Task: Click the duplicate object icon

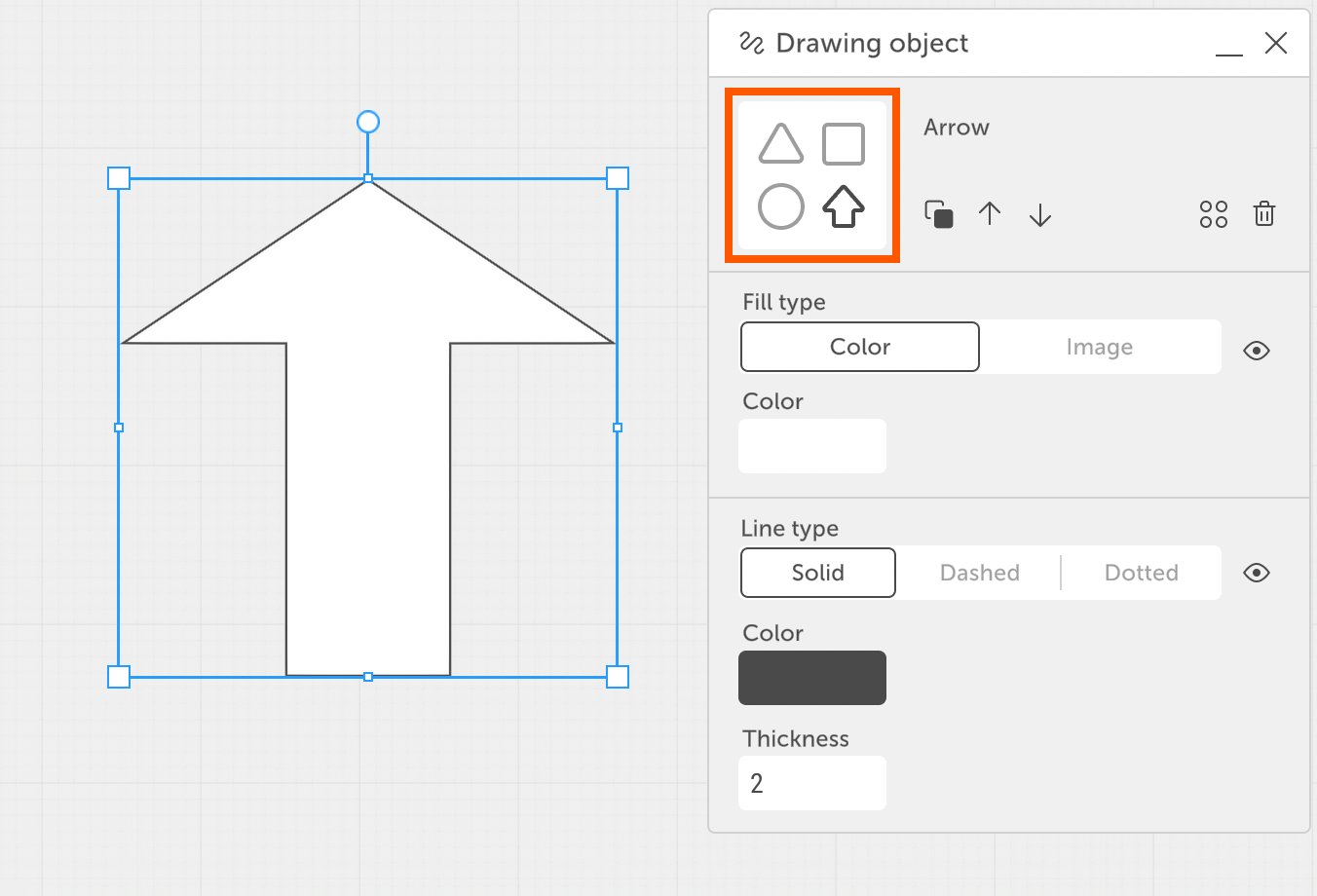Action: [x=939, y=214]
